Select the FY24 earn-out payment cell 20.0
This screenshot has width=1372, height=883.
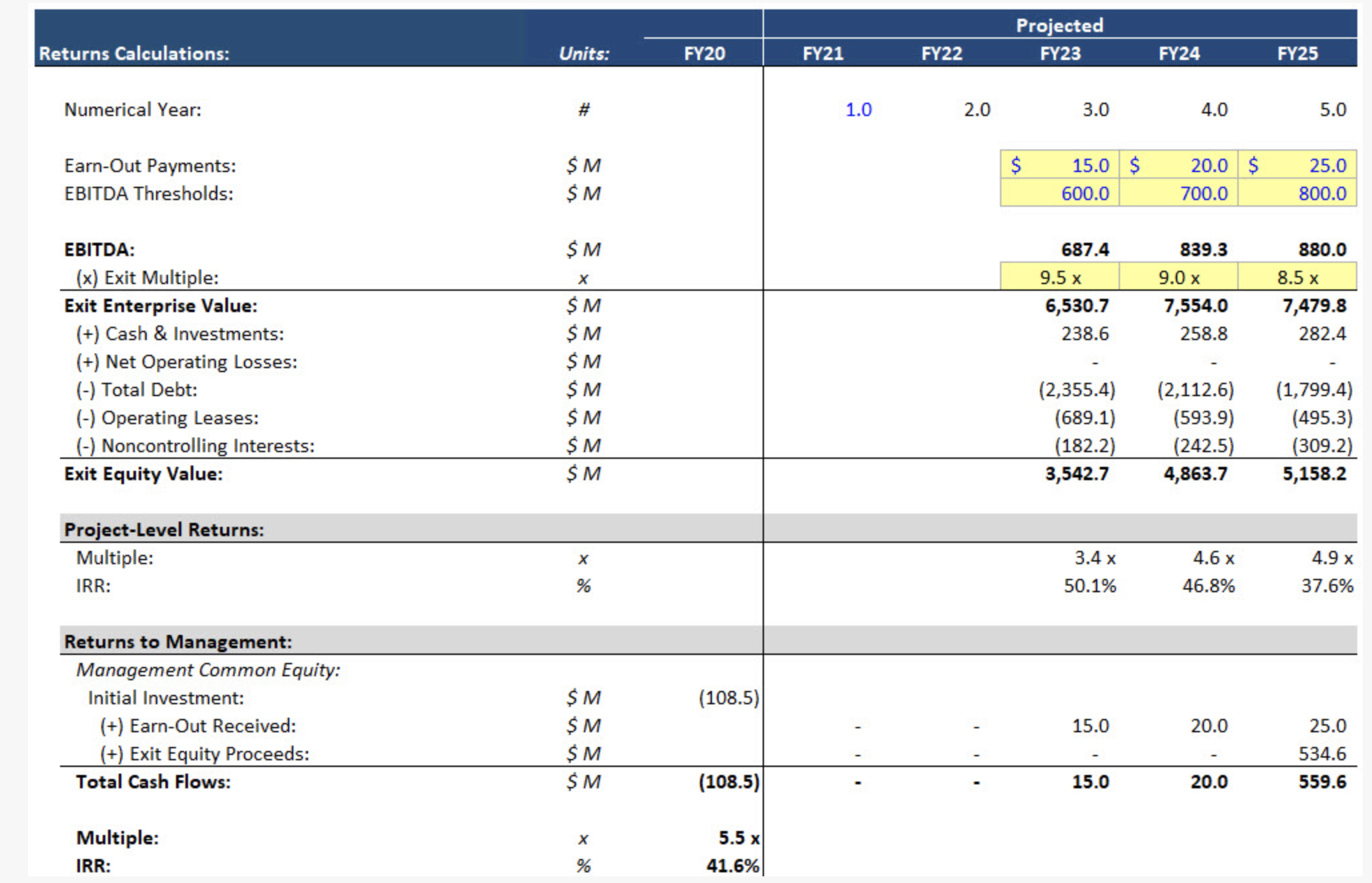(x=1178, y=165)
